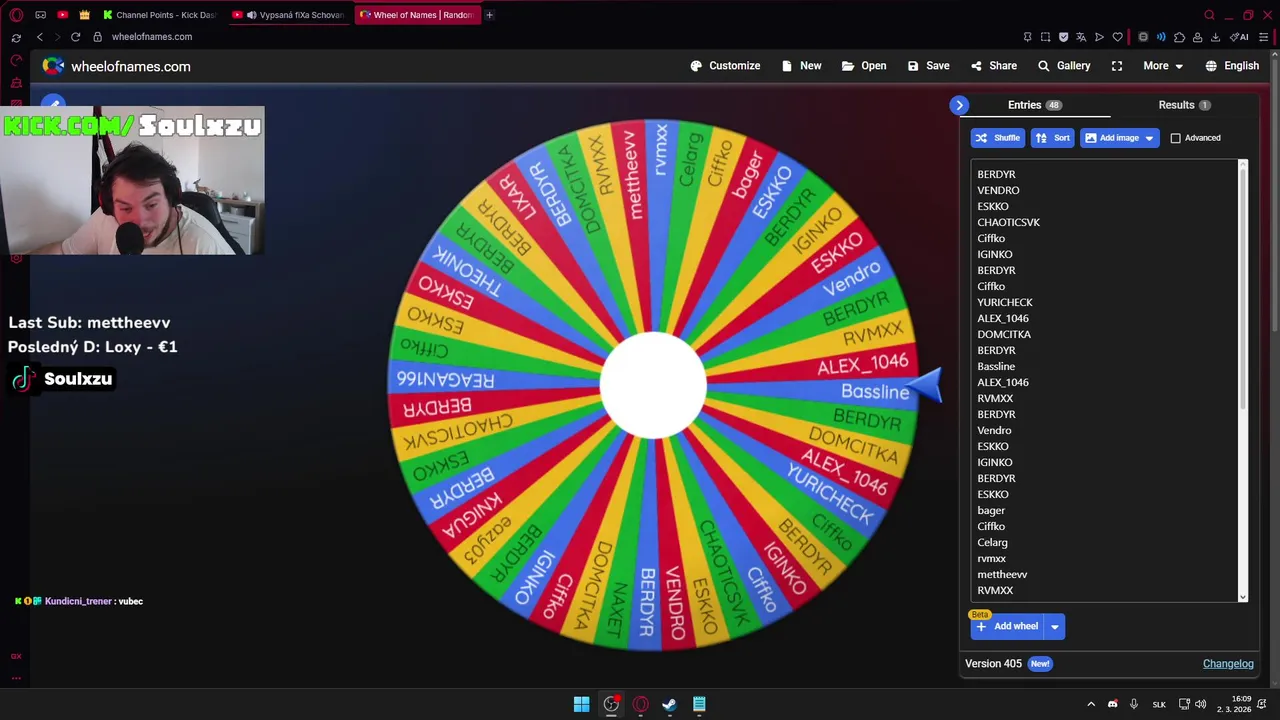Open the Customize palette option

point(725,66)
